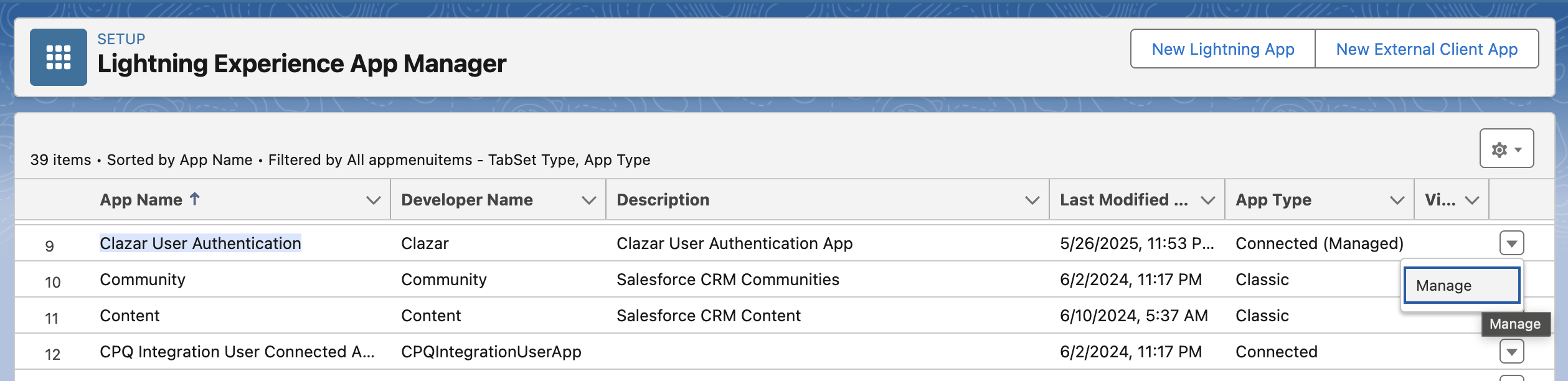Expand the Description column menu
Screen dimensions: 1568x381
point(1032,200)
